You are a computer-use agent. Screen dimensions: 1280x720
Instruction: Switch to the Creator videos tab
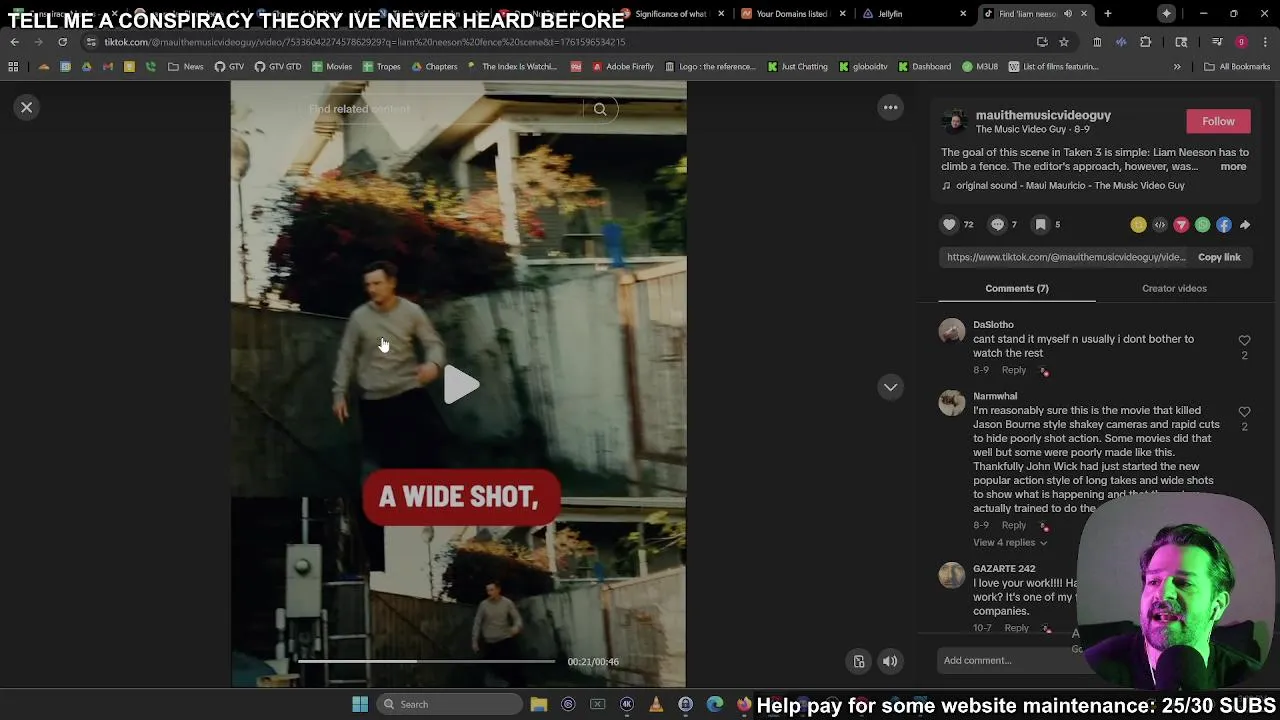(x=1174, y=288)
